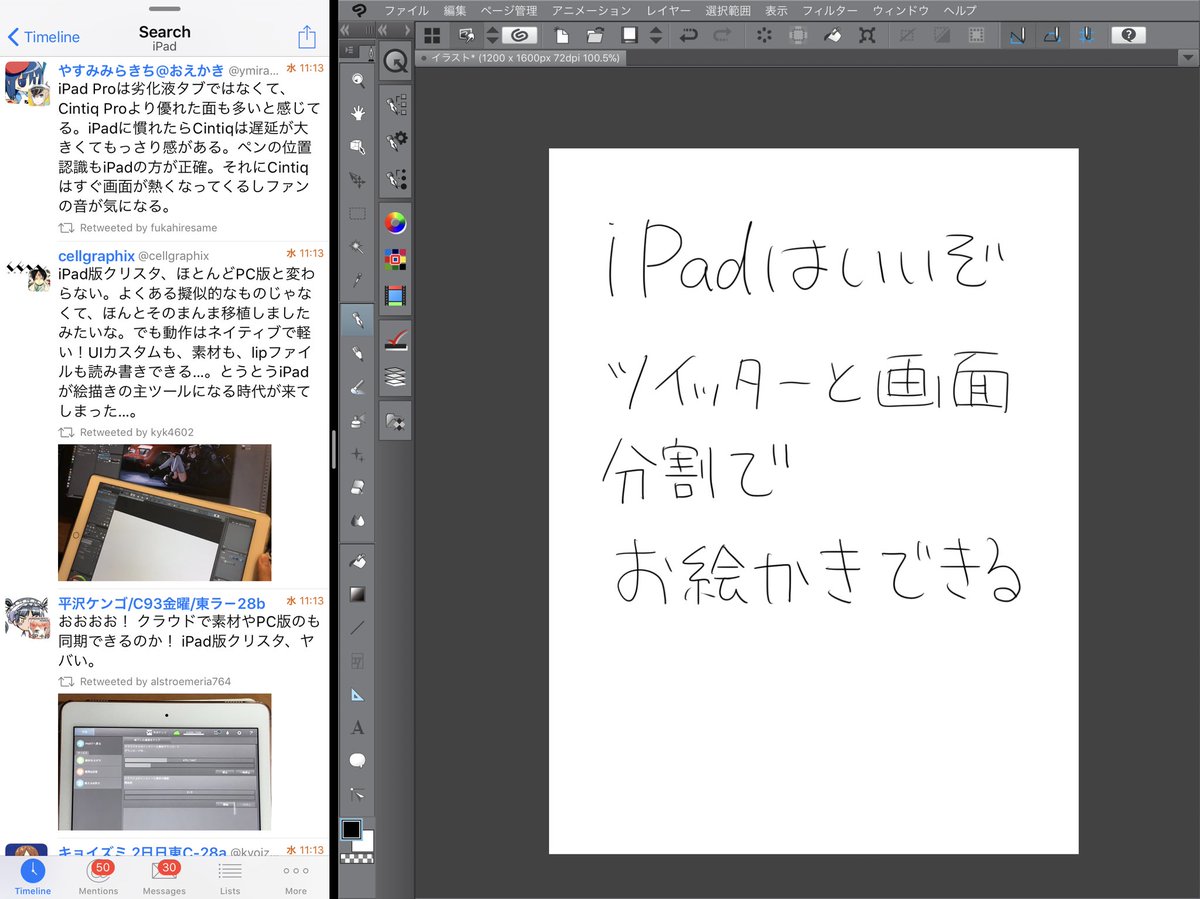
Task: Go back to Timeline
Action: click(44, 37)
